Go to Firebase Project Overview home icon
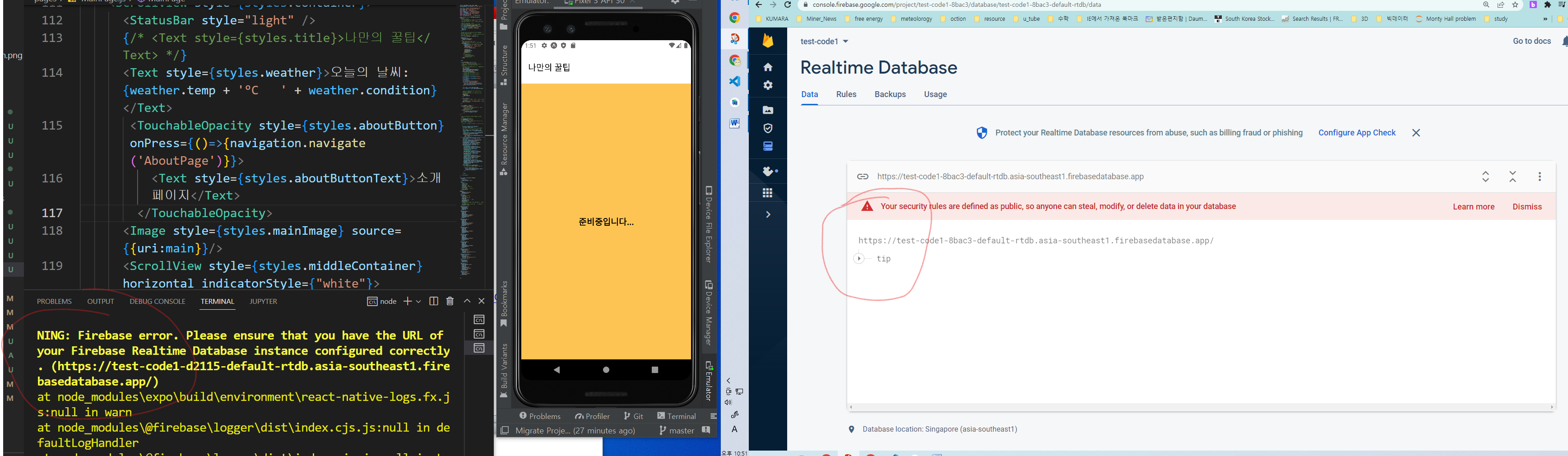Viewport: 1568px width, 456px height. click(768, 67)
